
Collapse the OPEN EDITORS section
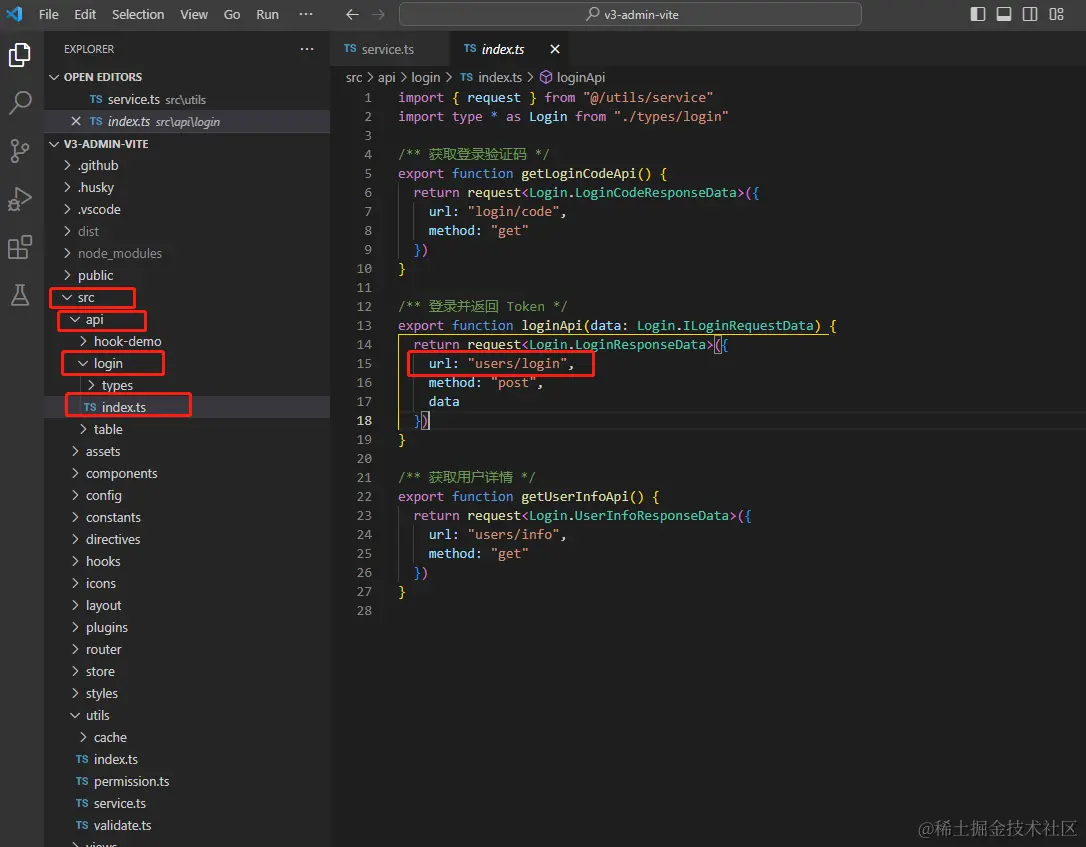click(103, 77)
